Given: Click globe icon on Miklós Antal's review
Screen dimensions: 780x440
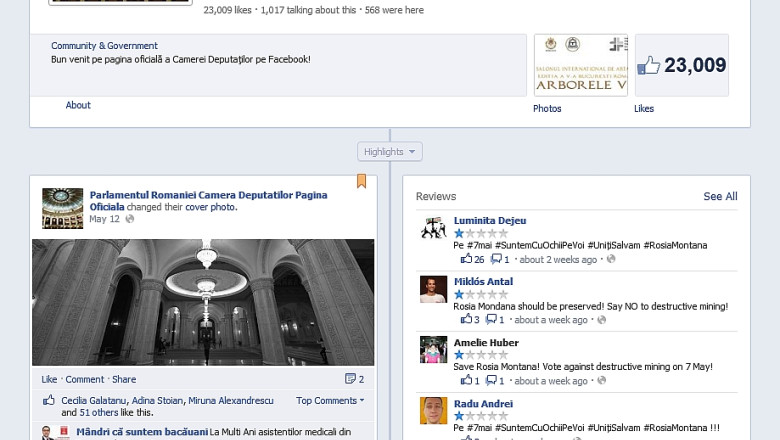Looking at the screenshot, I should point(601,320).
